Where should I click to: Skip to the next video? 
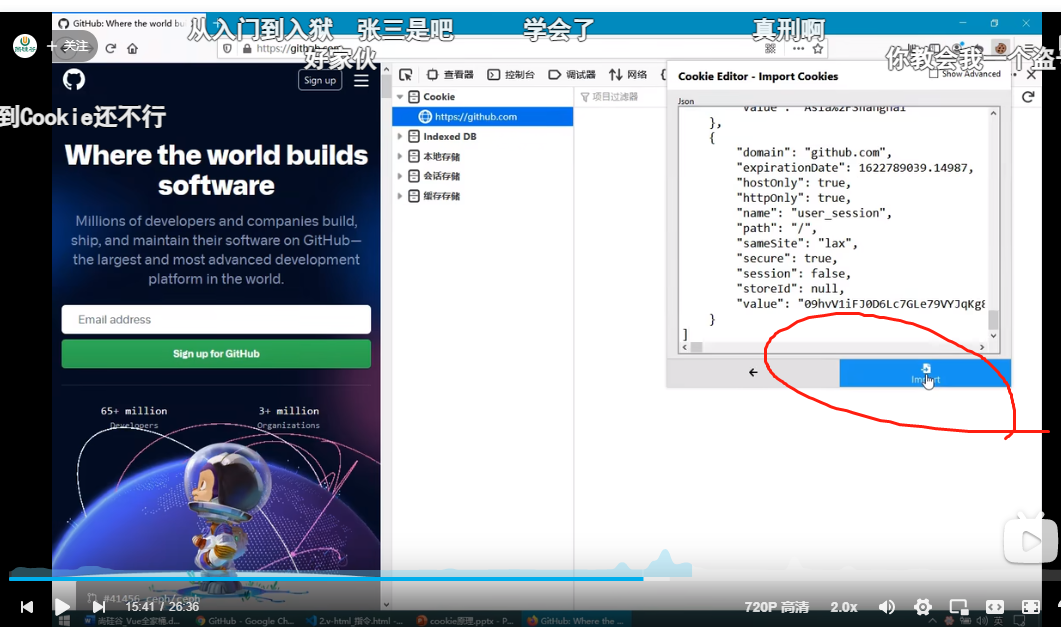click(x=98, y=607)
